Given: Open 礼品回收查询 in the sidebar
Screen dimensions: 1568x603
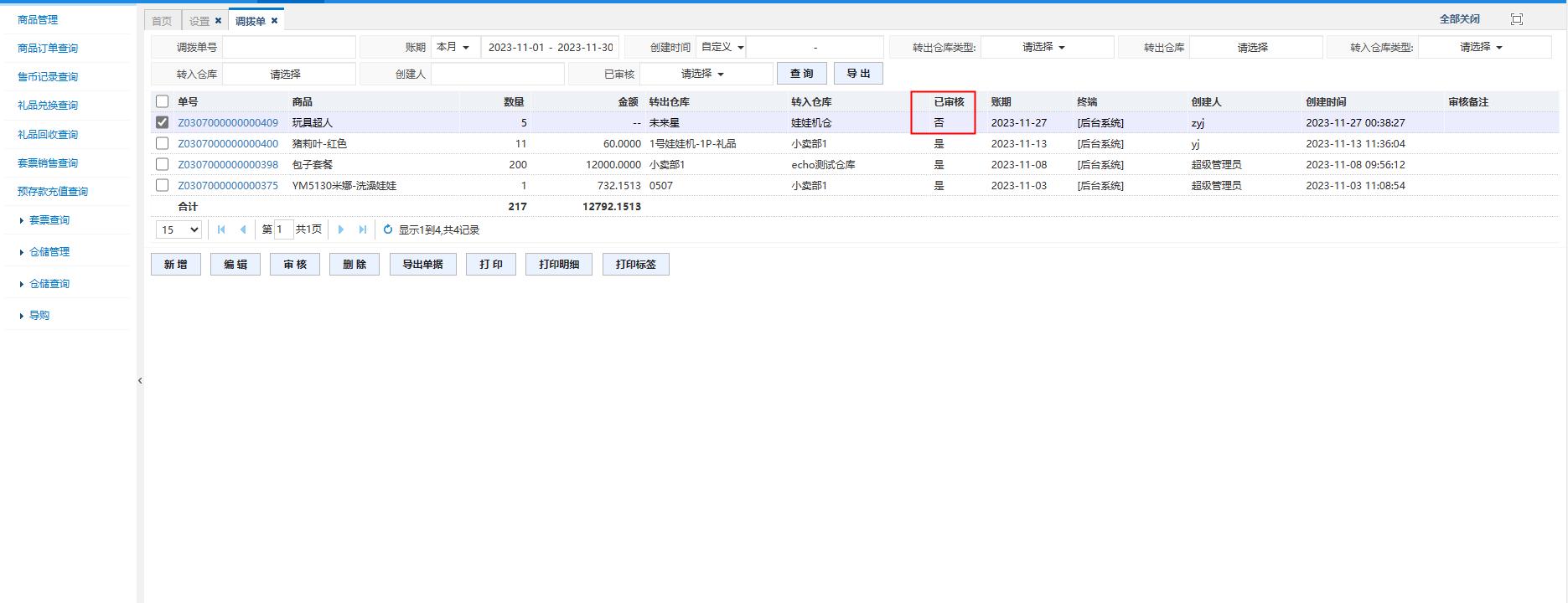Looking at the screenshot, I should [x=48, y=135].
